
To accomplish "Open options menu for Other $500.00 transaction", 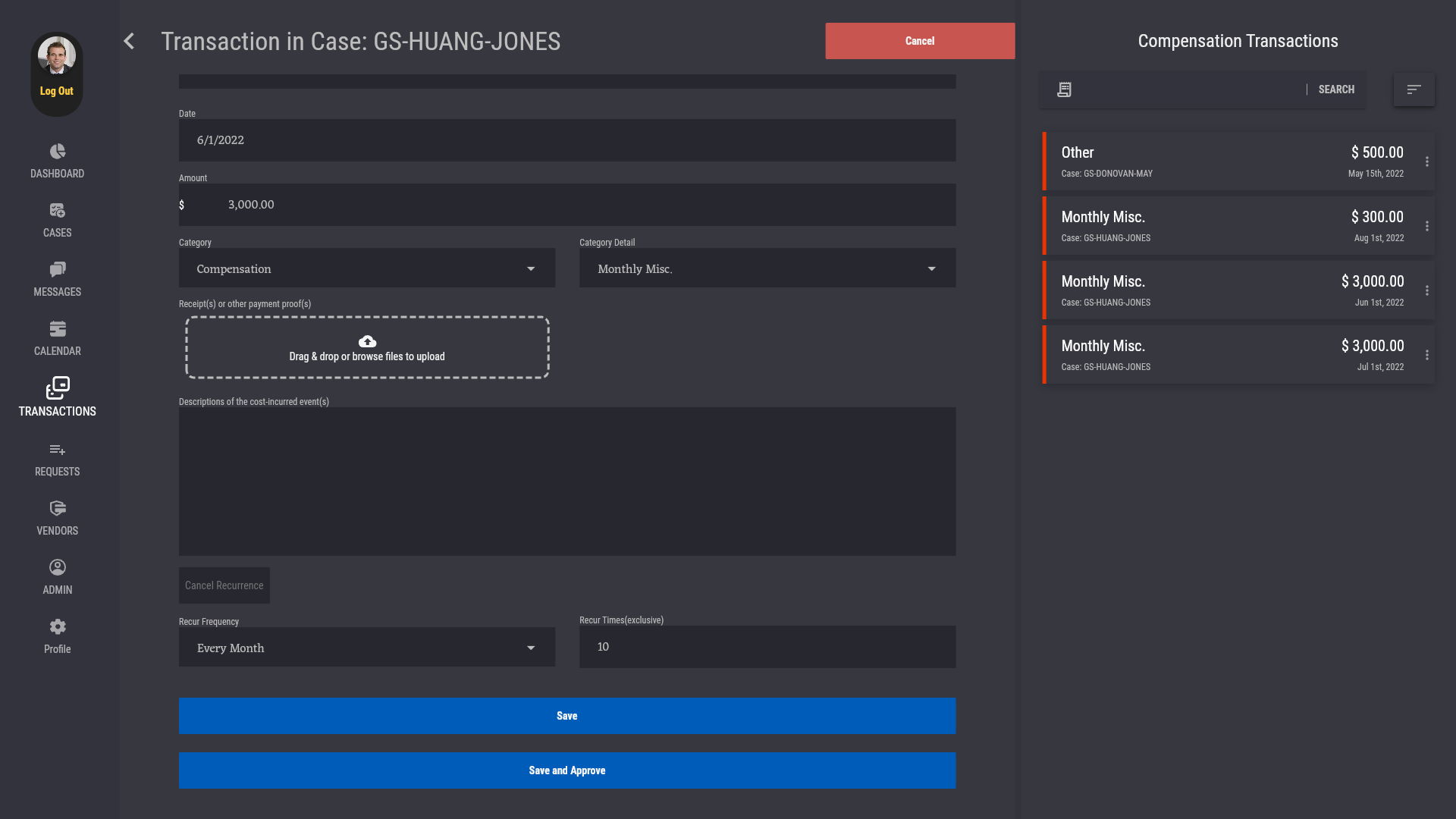I will 1426,162.
